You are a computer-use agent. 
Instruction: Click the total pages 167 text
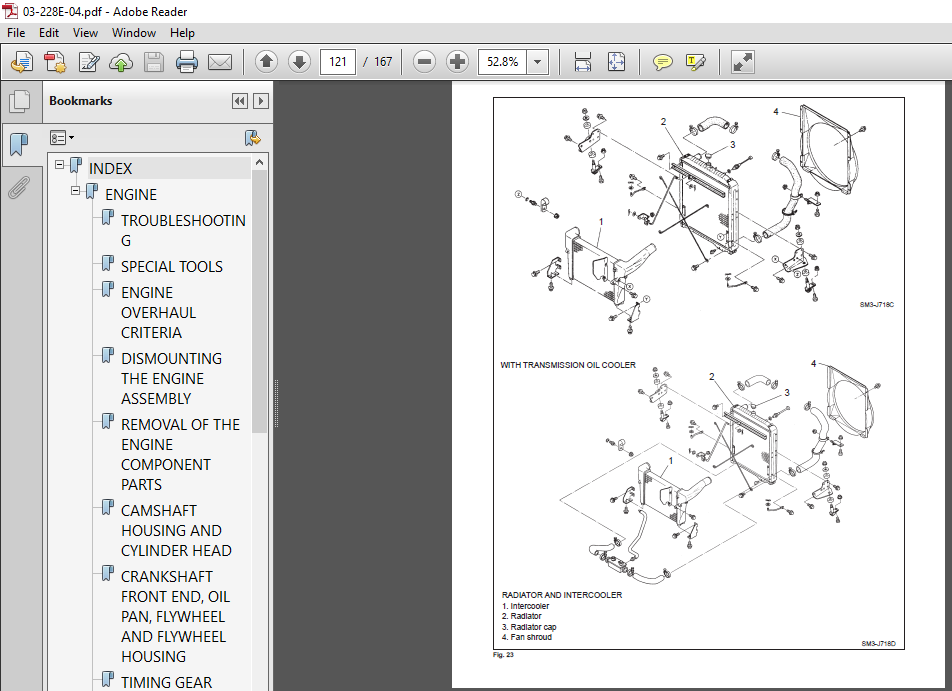click(383, 62)
